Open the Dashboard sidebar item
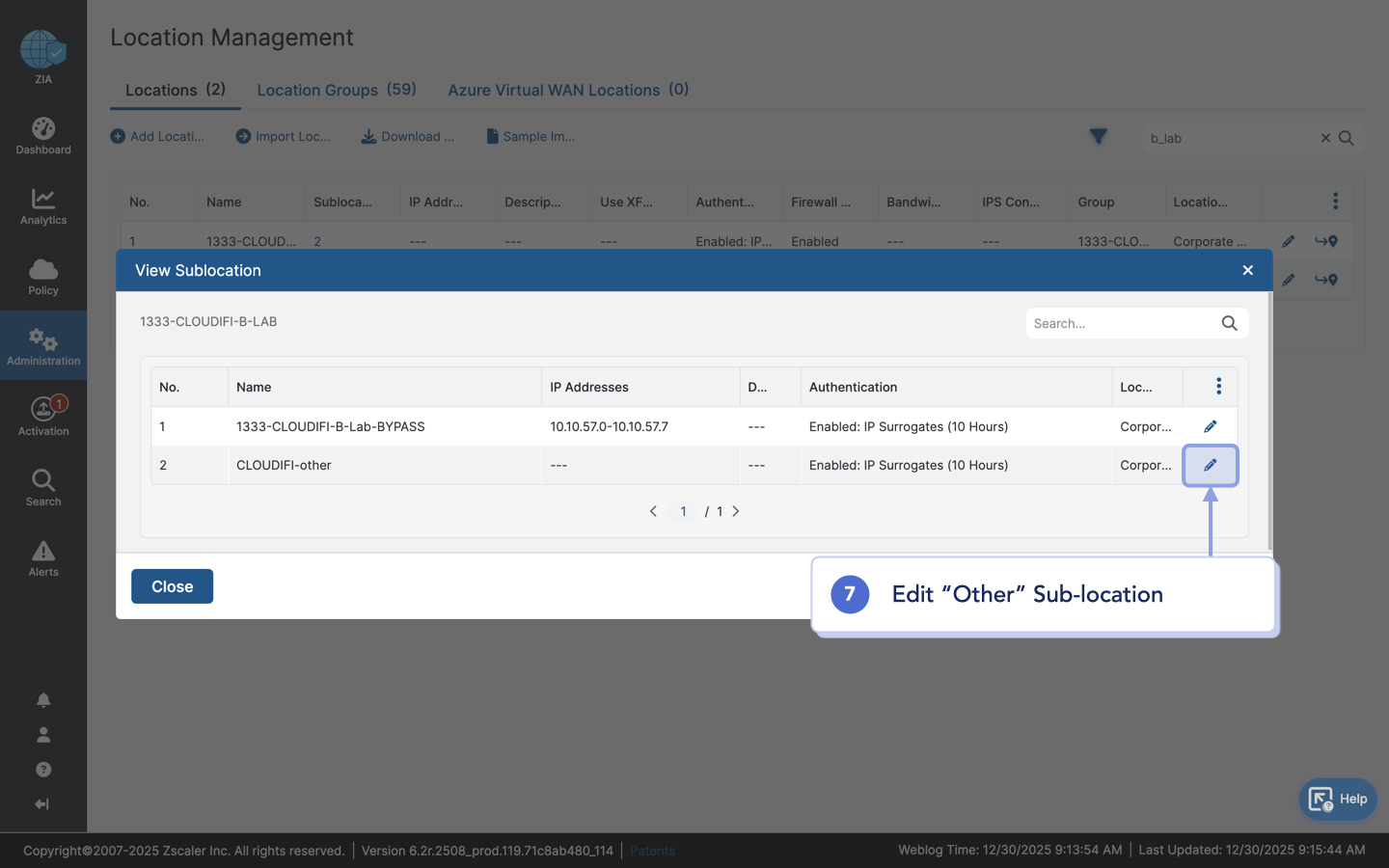Viewport: 1389px width, 868px height. pos(43,136)
